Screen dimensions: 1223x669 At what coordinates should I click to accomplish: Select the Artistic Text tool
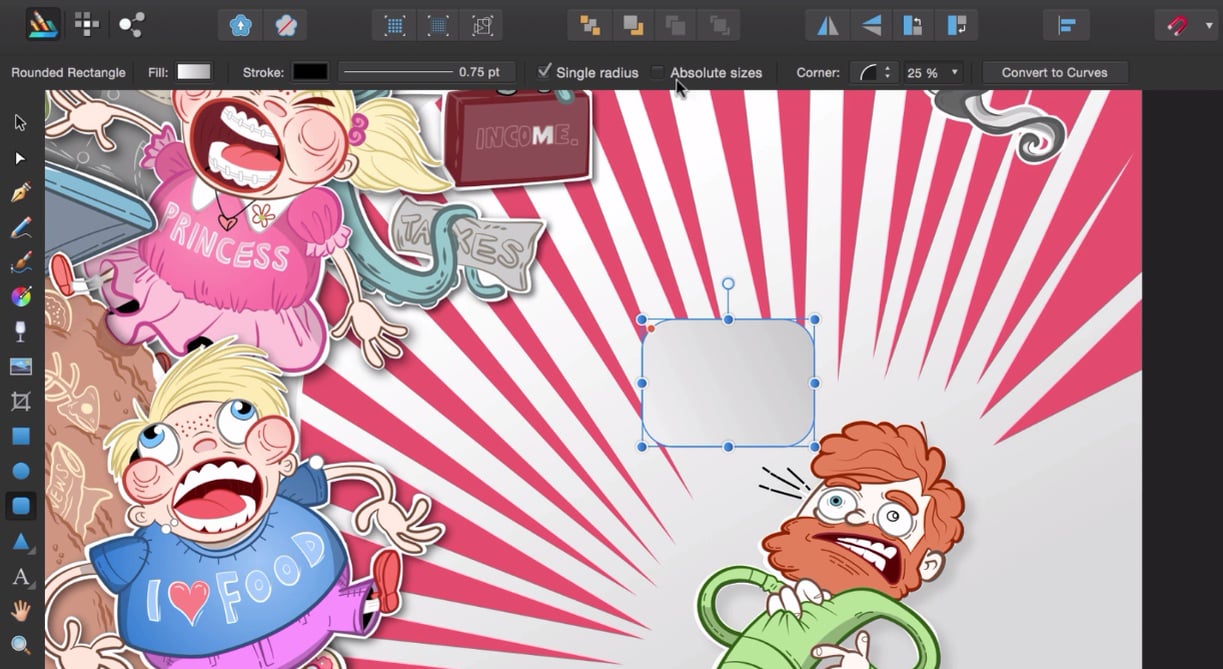(21, 577)
